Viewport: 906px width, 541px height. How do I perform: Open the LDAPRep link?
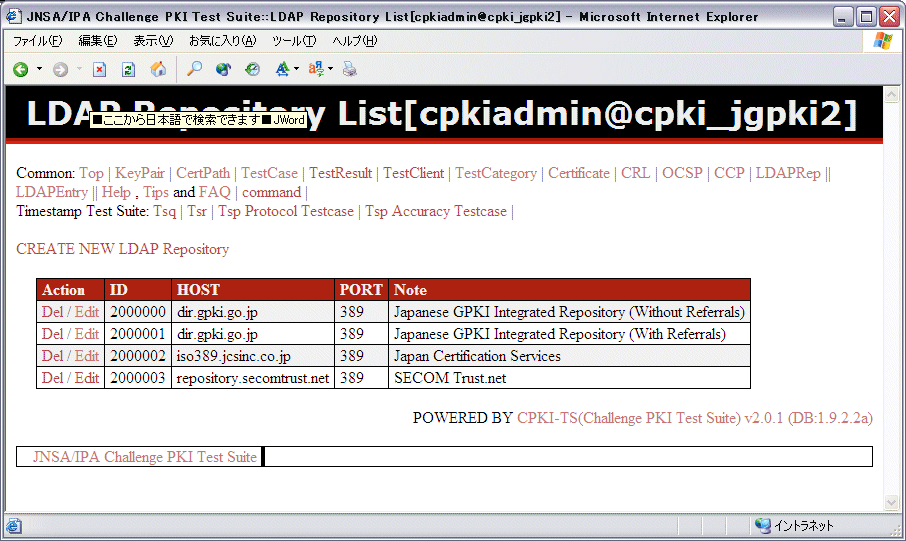coord(788,173)
